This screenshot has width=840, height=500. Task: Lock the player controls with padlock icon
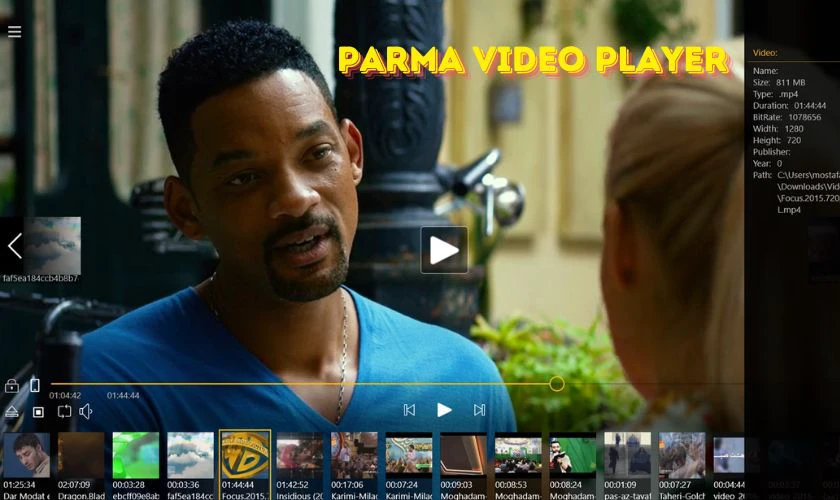[x=12, y=385]
